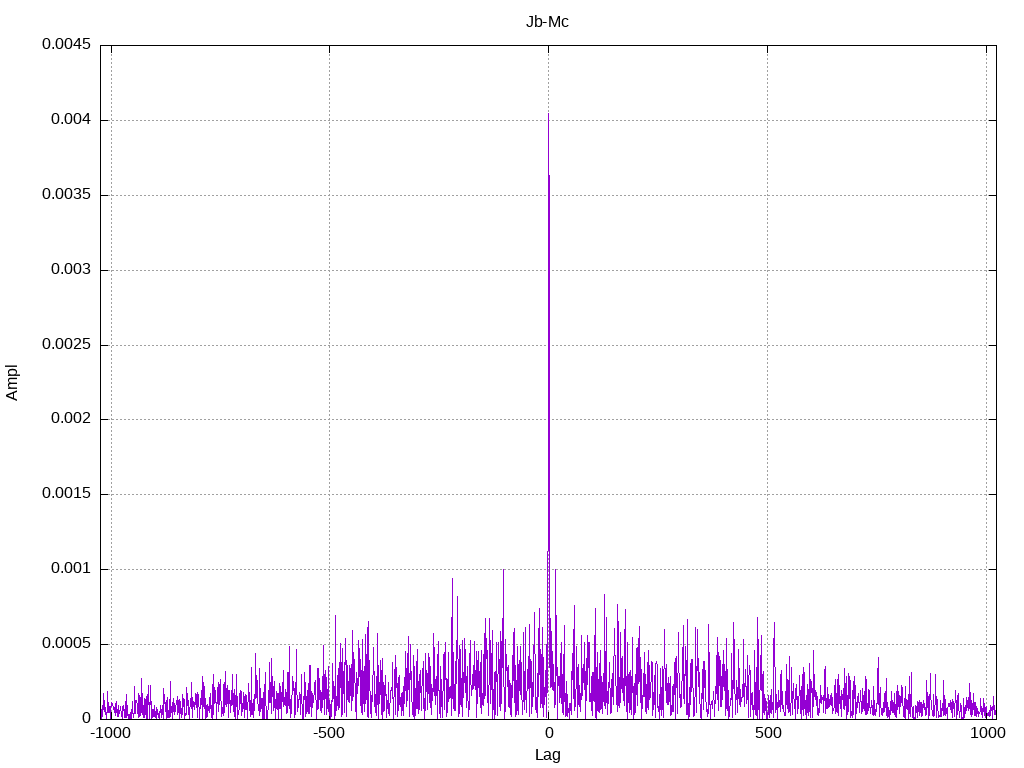
Task: Click the -1000 x-axis tick label
Action: click(110, 733)
